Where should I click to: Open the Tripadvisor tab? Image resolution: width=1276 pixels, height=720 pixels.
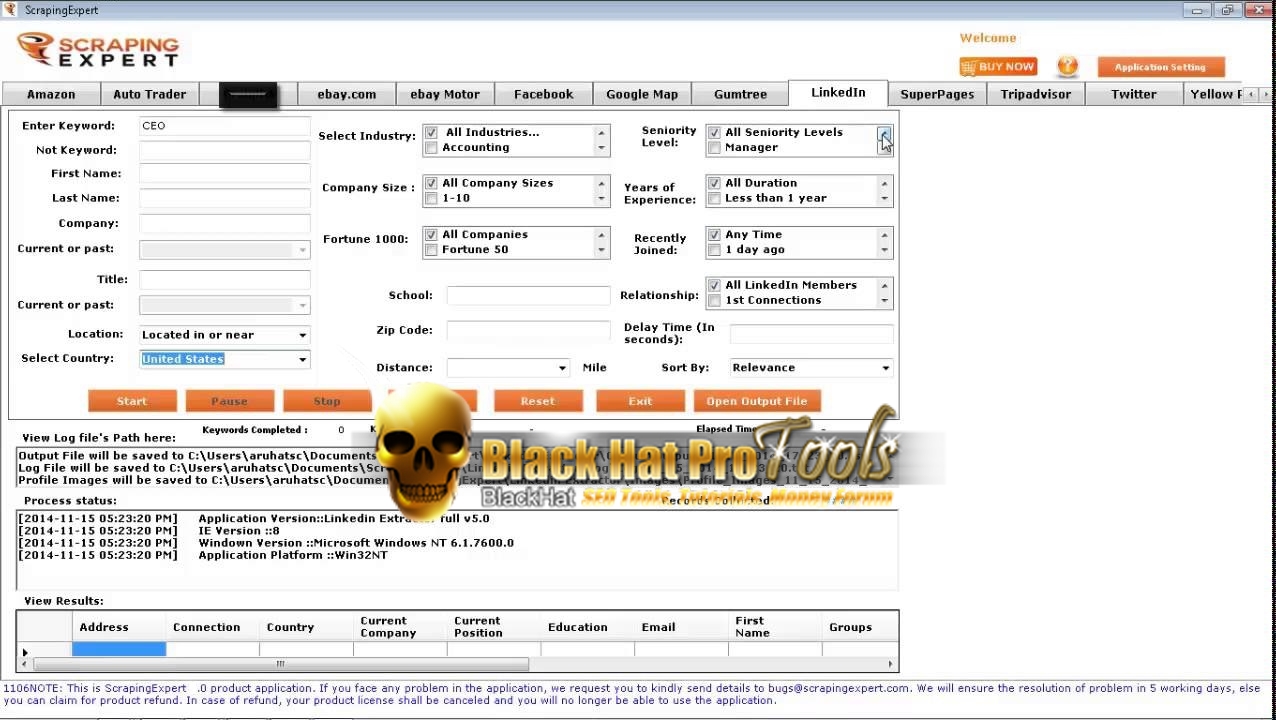tap(1036, 94)
